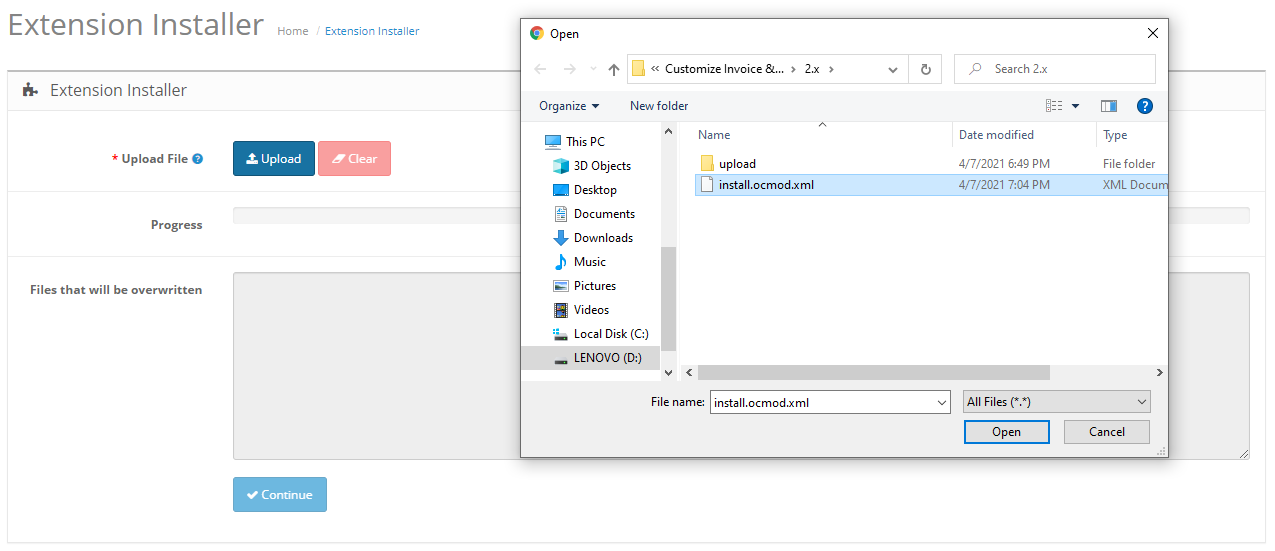Refresh the 2.x folder listing
This screenshot has width=1275, height=551.
tap(925, 69)
